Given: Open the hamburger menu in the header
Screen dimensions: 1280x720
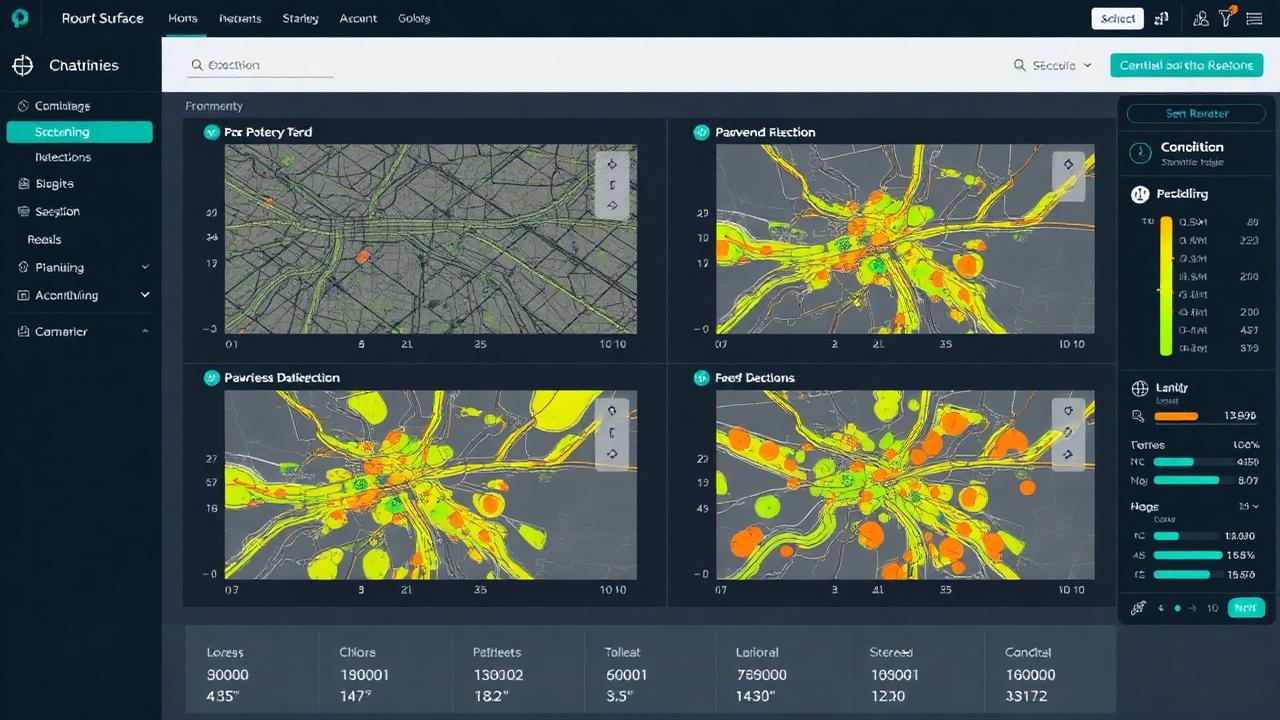Looking at the screenshot, I should click(1253, 18).
